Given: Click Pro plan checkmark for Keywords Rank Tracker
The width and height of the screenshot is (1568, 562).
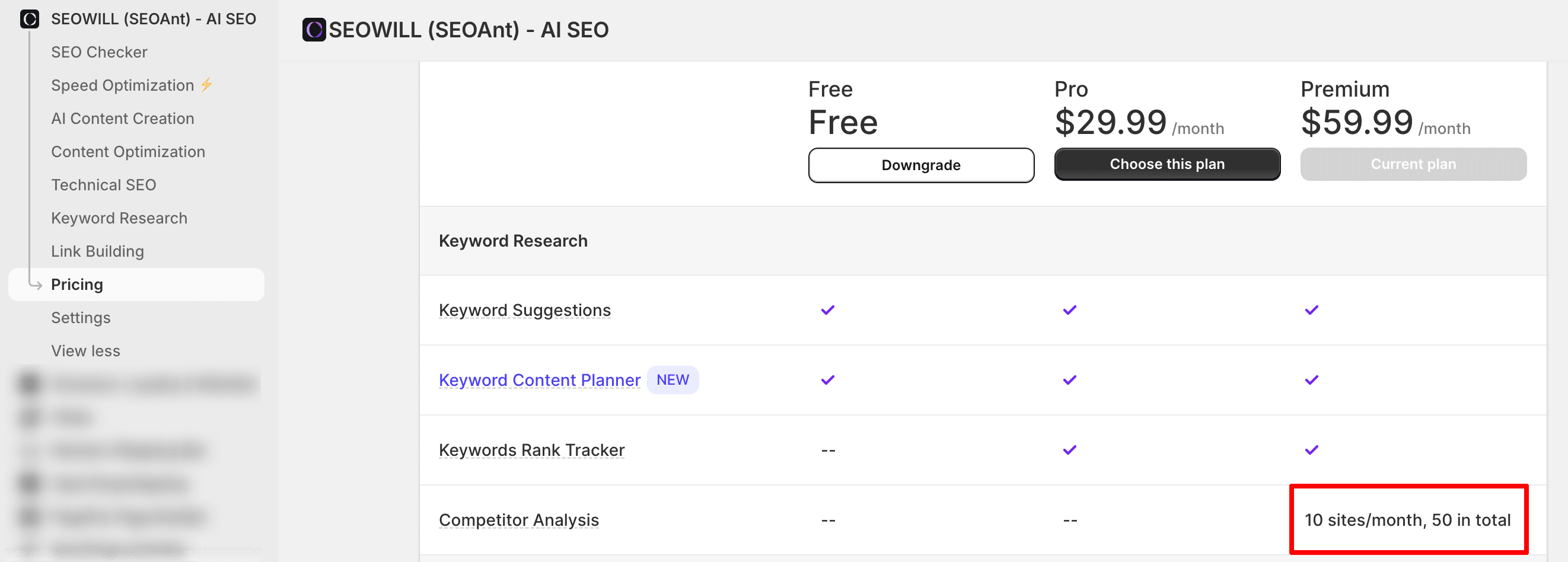Looking at the screenshot, I should tap(1069, 450).
